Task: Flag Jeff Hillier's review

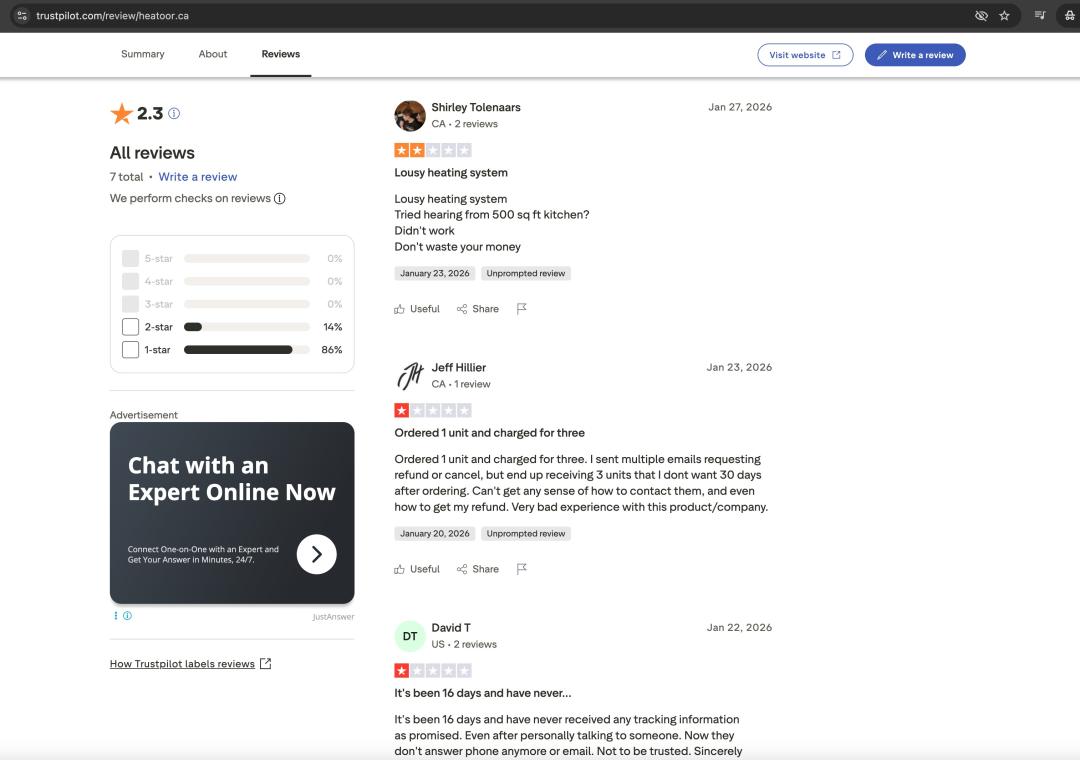Action: click(x=521, y=569)
